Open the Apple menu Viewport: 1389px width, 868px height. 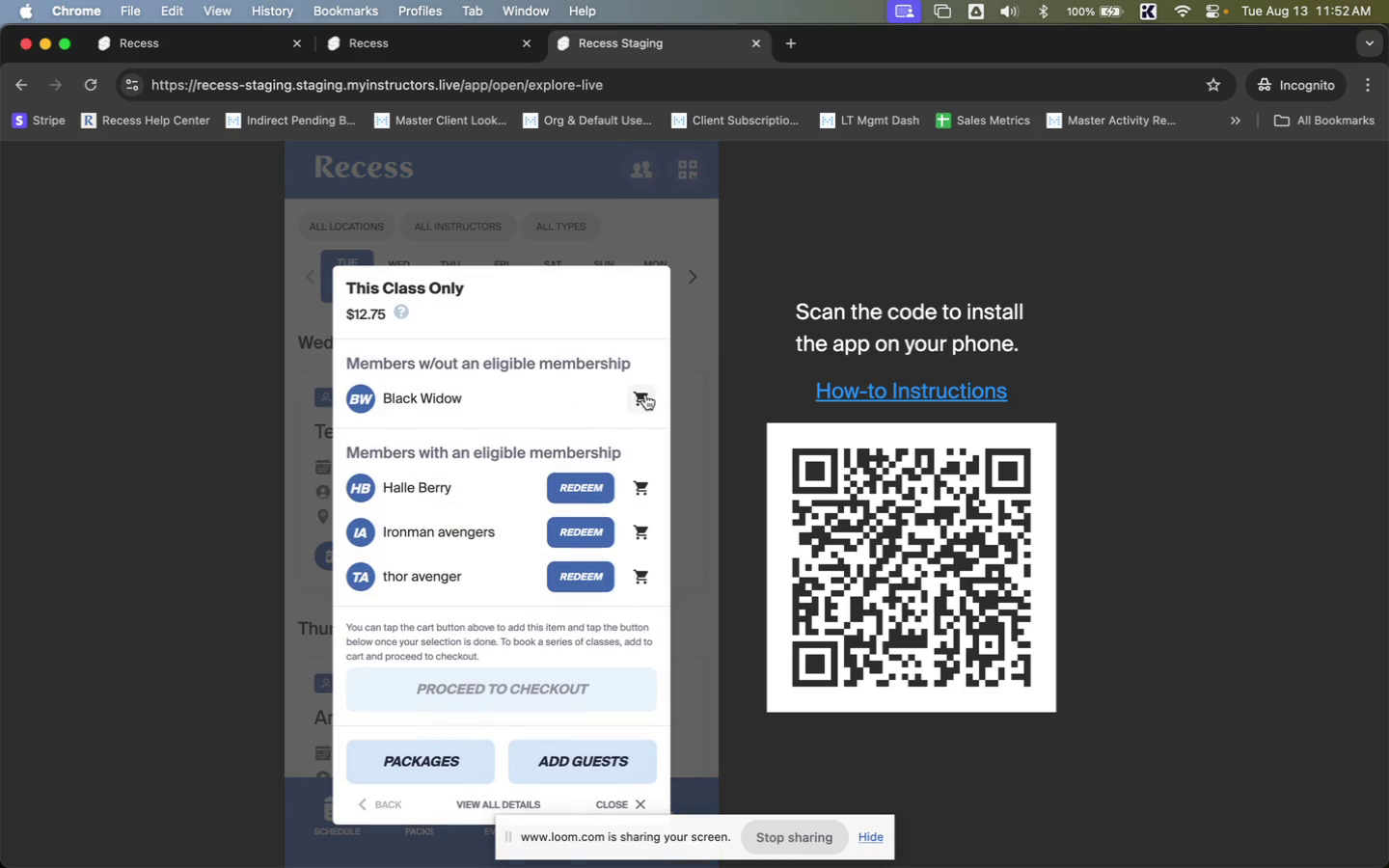coord(26,12)
